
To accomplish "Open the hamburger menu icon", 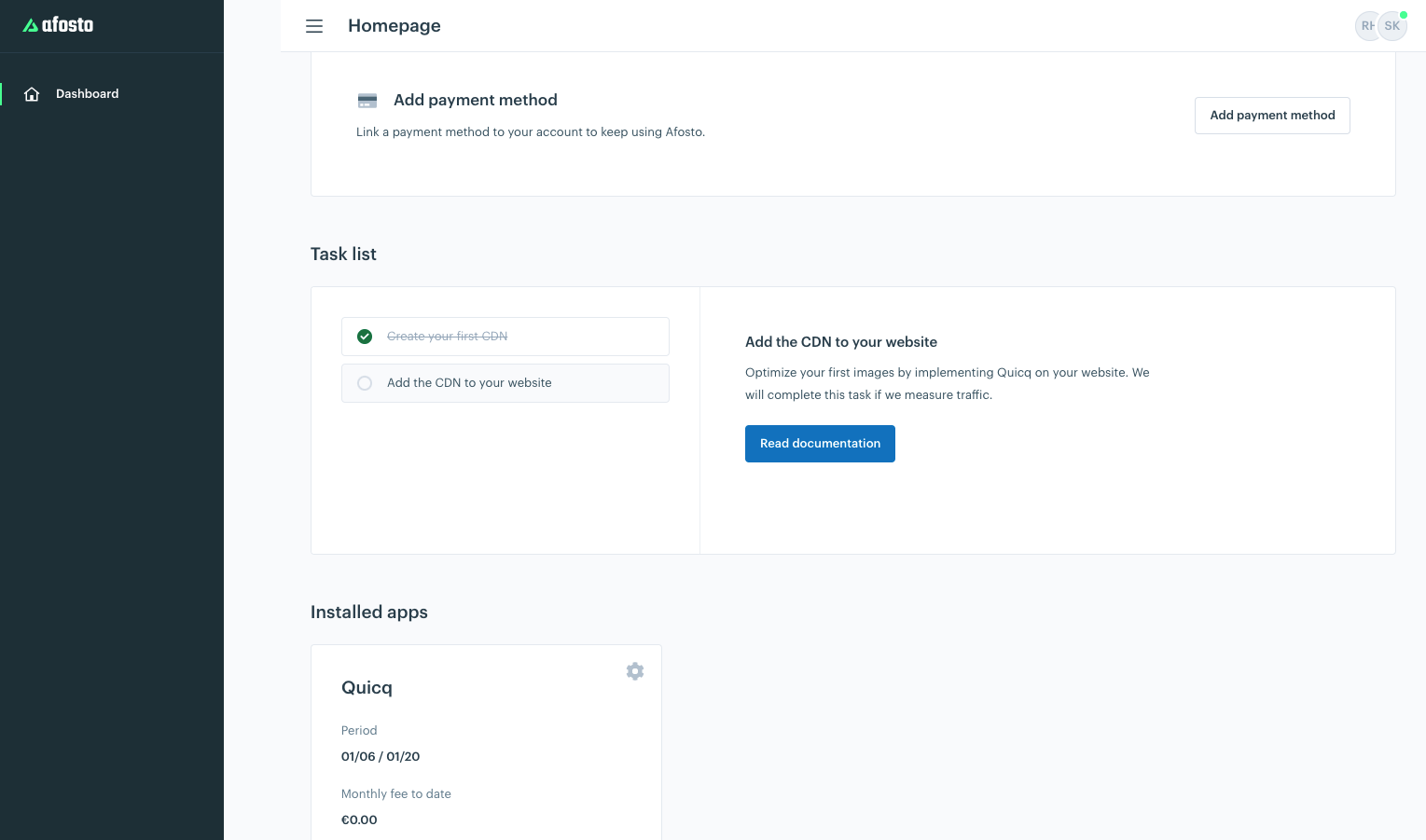I will (314, 26).
